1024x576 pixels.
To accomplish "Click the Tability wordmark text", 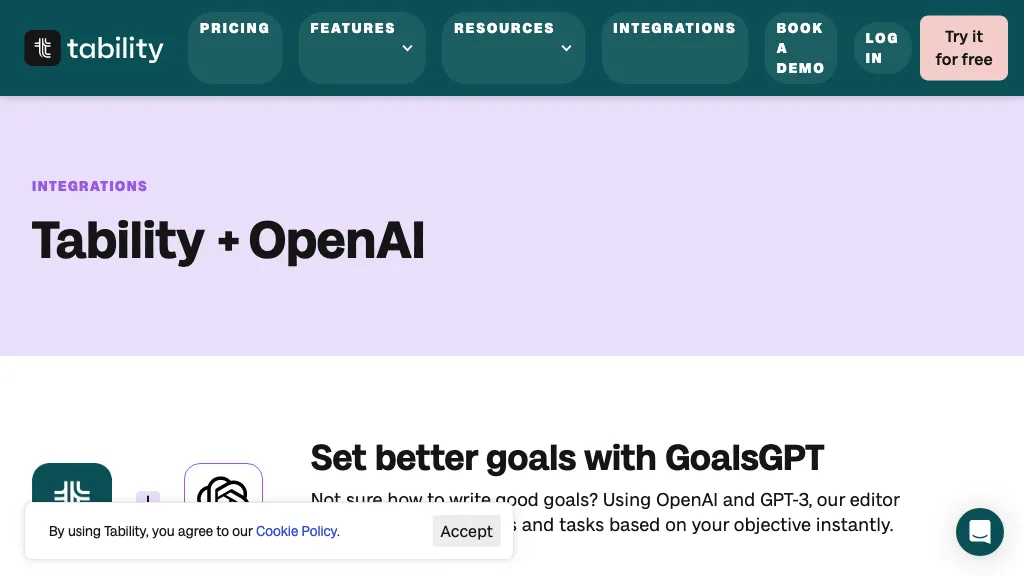I will (115, 48).
